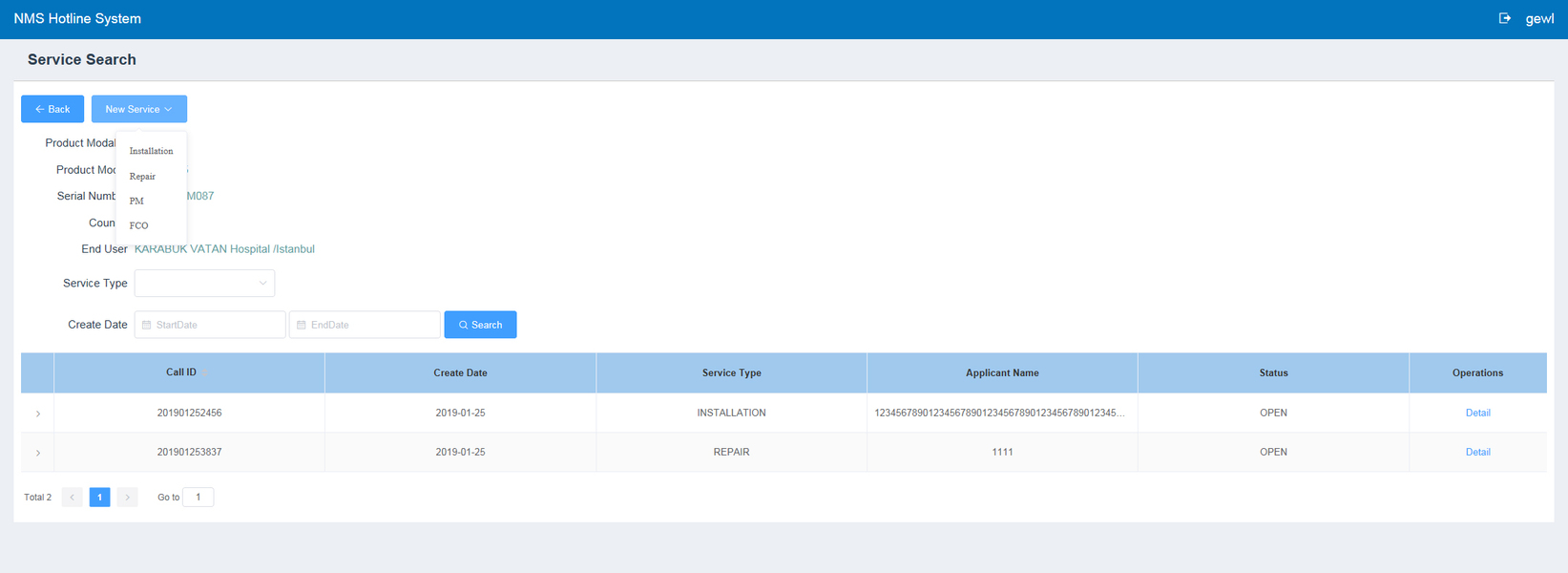Click the calendar icon in StartDate field

point(147,325)
